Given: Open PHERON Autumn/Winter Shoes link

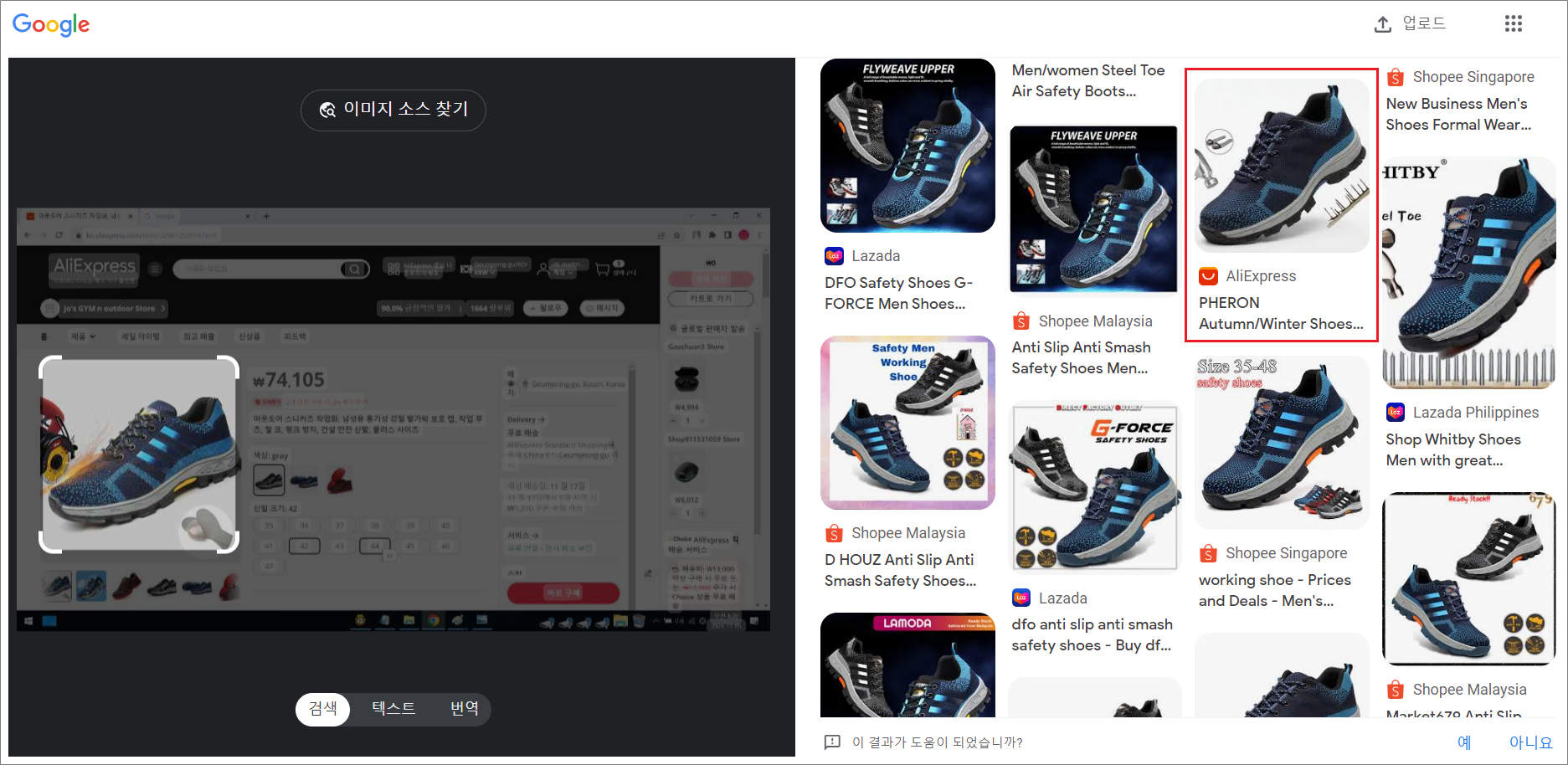Looking at the screenshot, I should click(x=1281, y=313).
